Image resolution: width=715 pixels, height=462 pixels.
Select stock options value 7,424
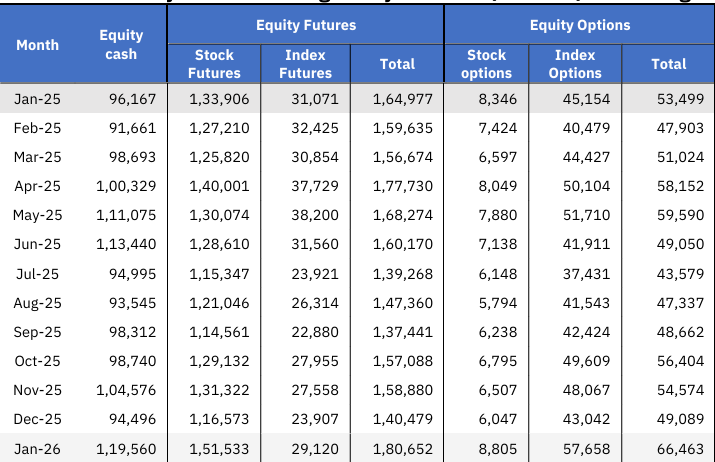(x=497, y=128)
